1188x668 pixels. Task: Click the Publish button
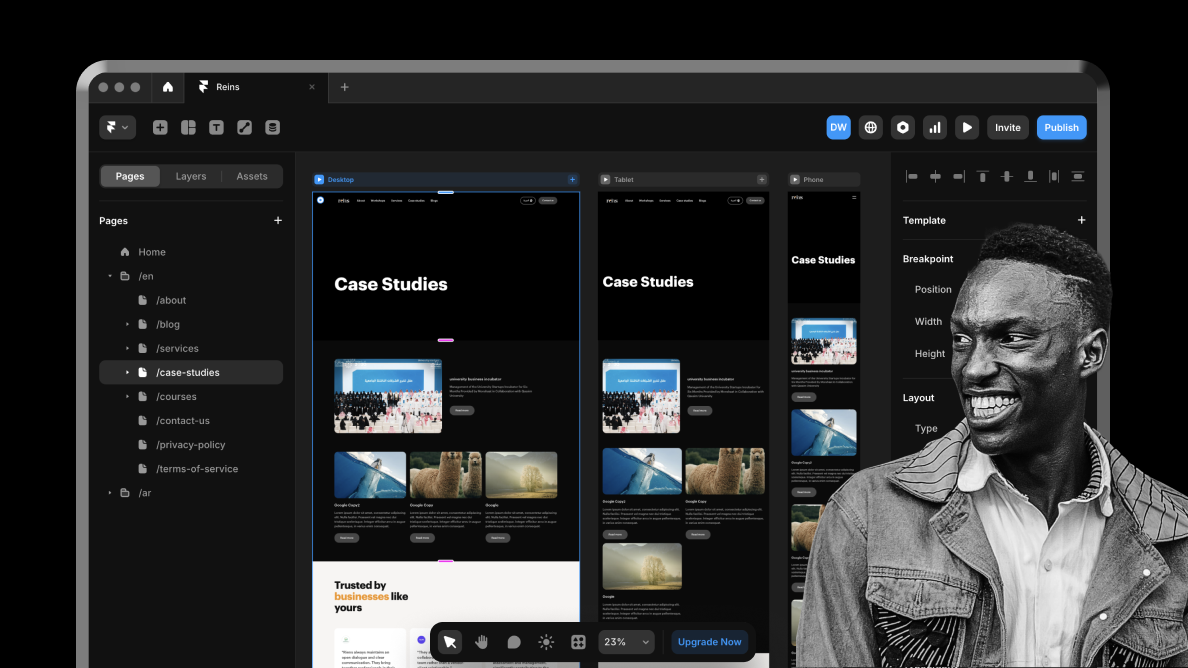click(x=1061, y=128)
